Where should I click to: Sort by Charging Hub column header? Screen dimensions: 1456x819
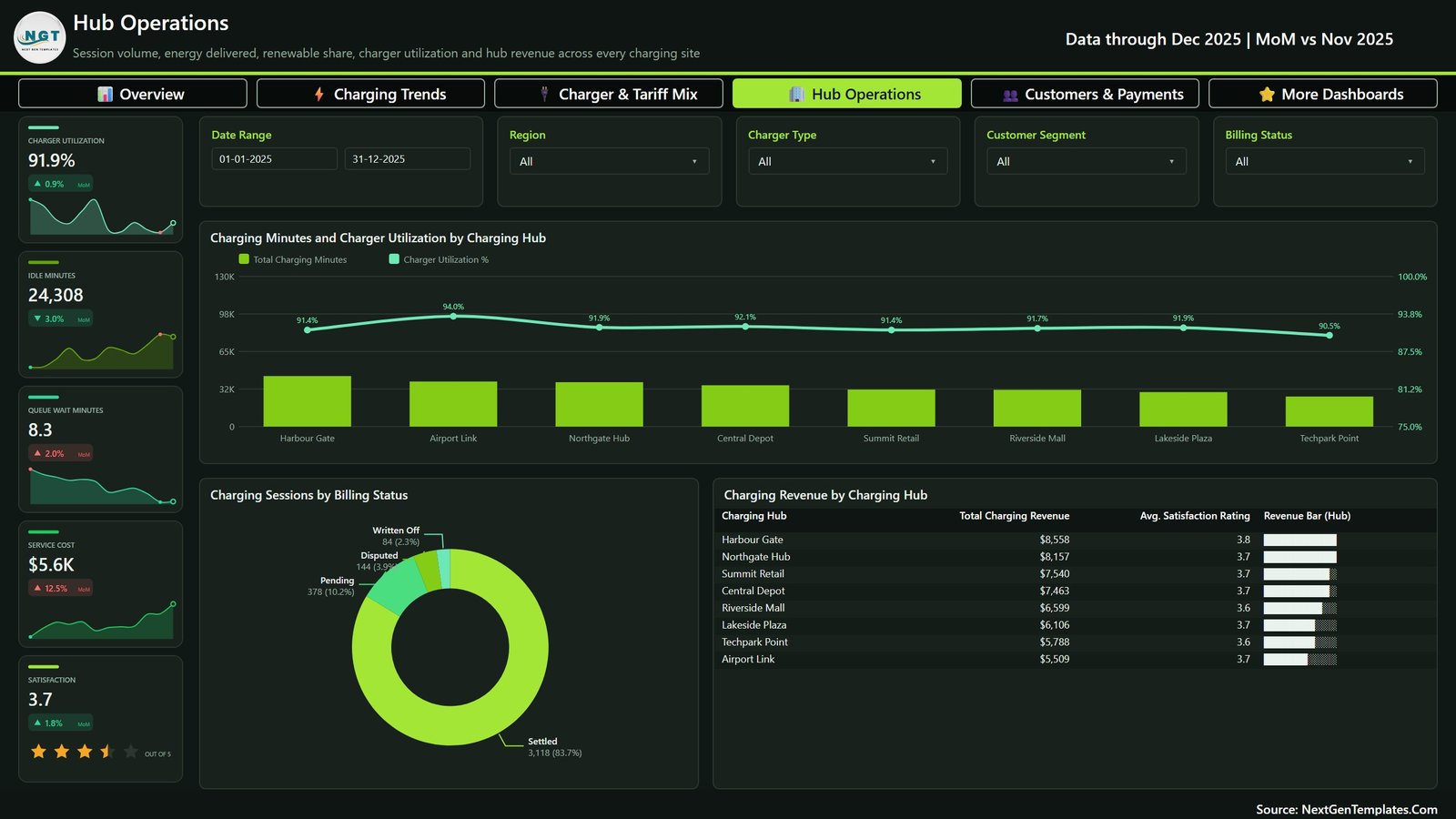[753, 516]
